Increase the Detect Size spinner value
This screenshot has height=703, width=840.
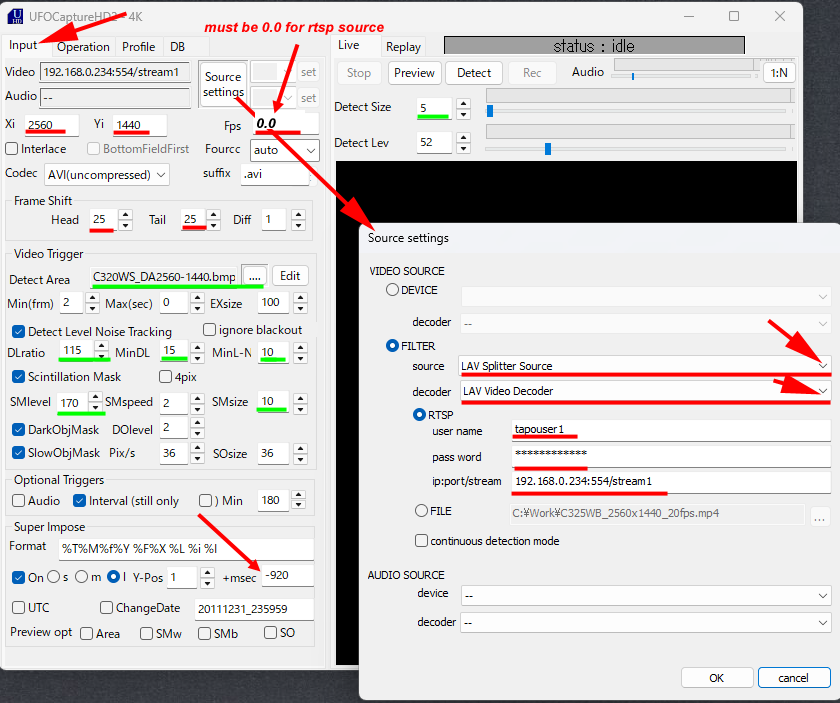[x=461, y=102]
